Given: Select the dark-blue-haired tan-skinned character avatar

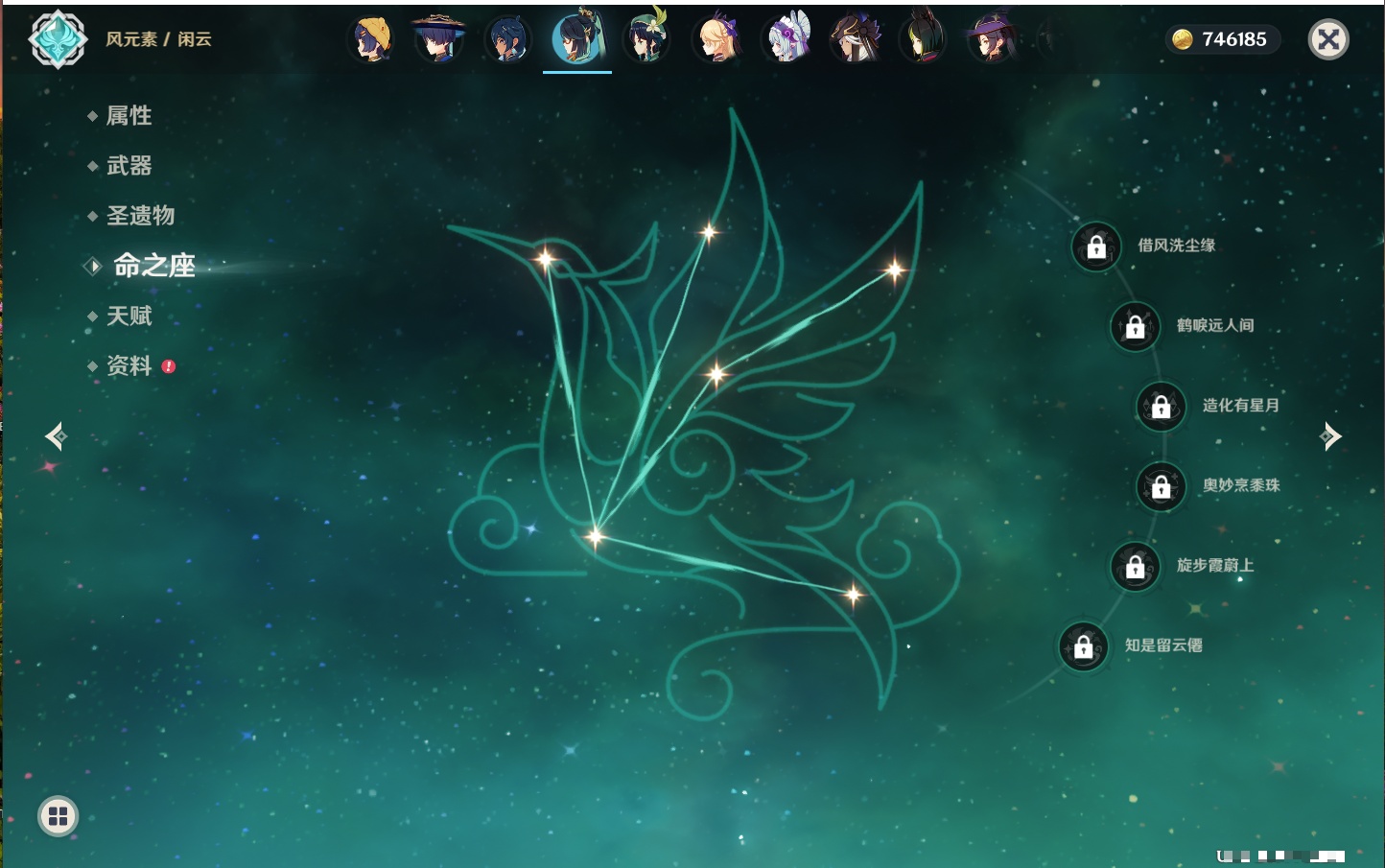Looking at the screenshot, I should pos(507,40).
